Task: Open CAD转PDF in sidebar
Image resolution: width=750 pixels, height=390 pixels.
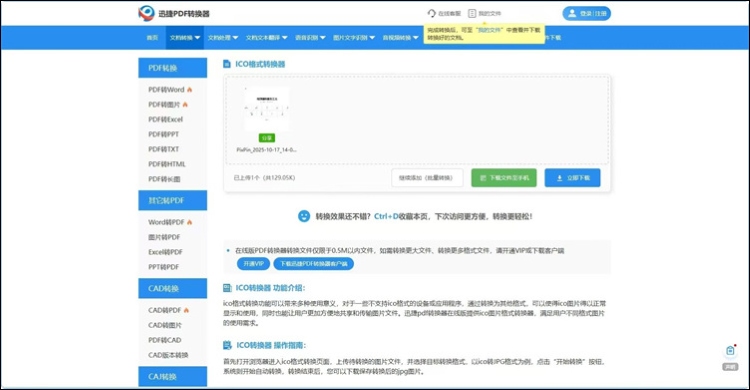Action: (x=165, y=310)
